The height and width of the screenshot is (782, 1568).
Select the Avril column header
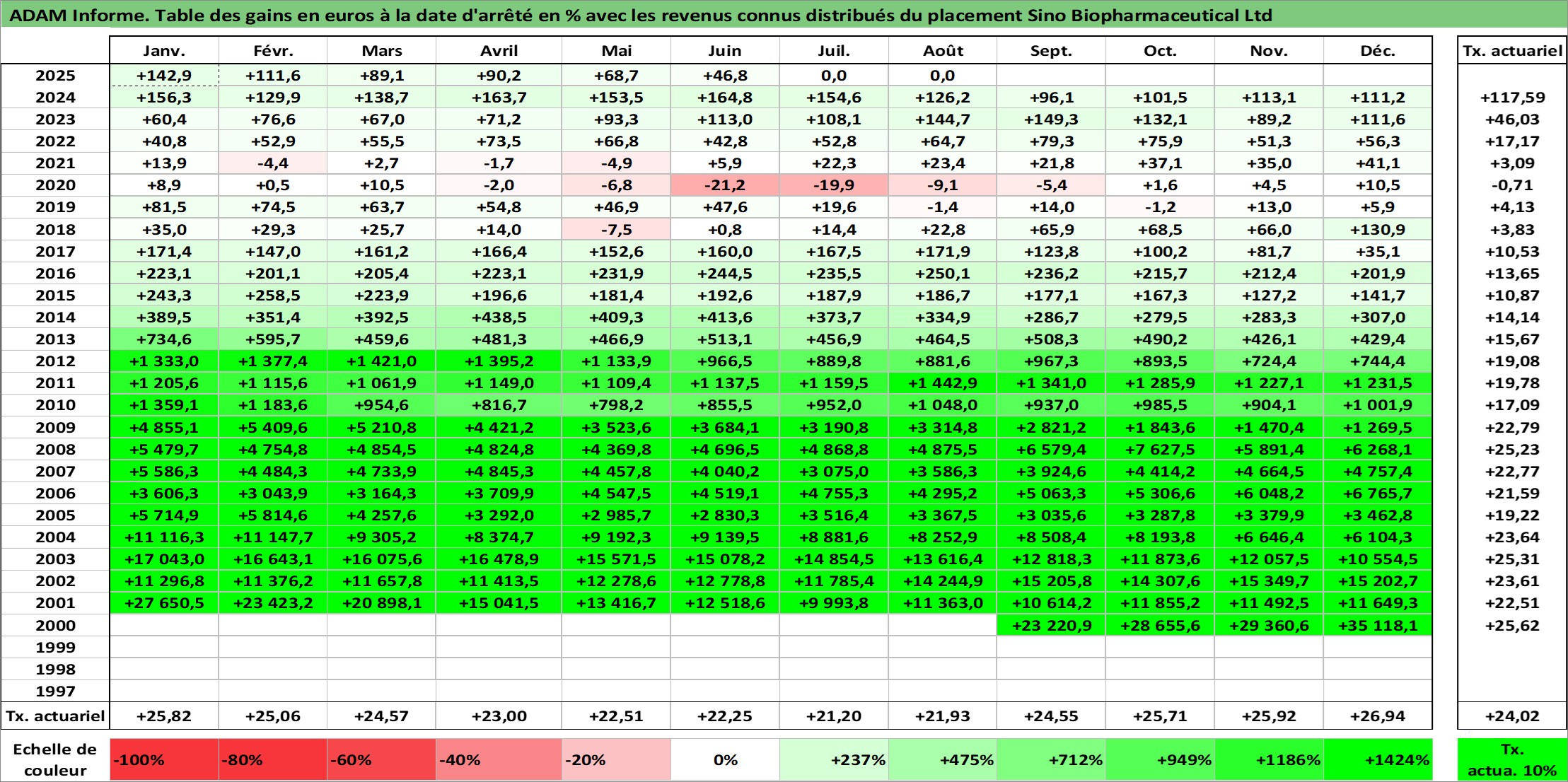[499, 50]
